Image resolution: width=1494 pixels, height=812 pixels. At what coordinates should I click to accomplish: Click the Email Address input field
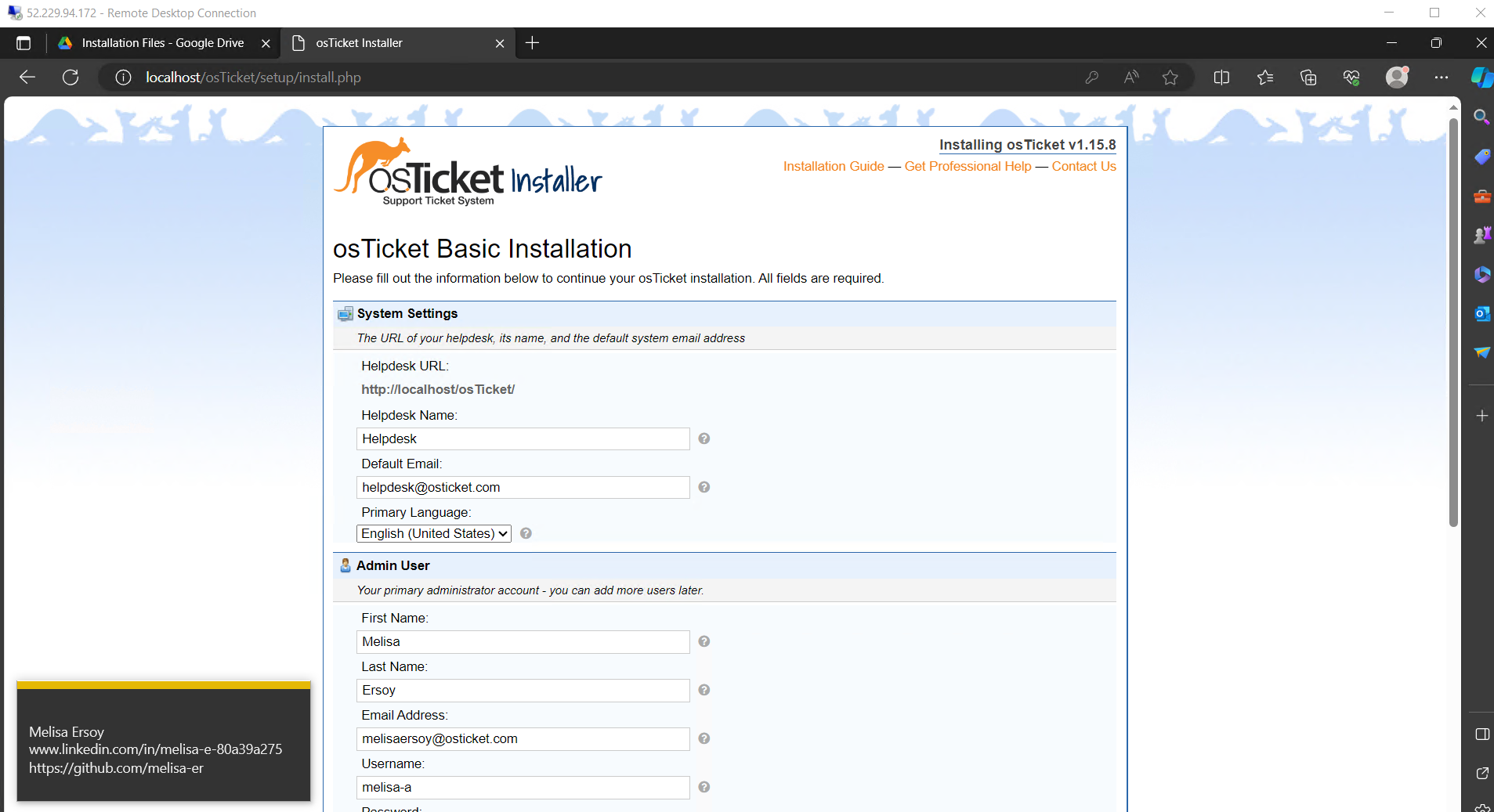click(x=523, y=738)
